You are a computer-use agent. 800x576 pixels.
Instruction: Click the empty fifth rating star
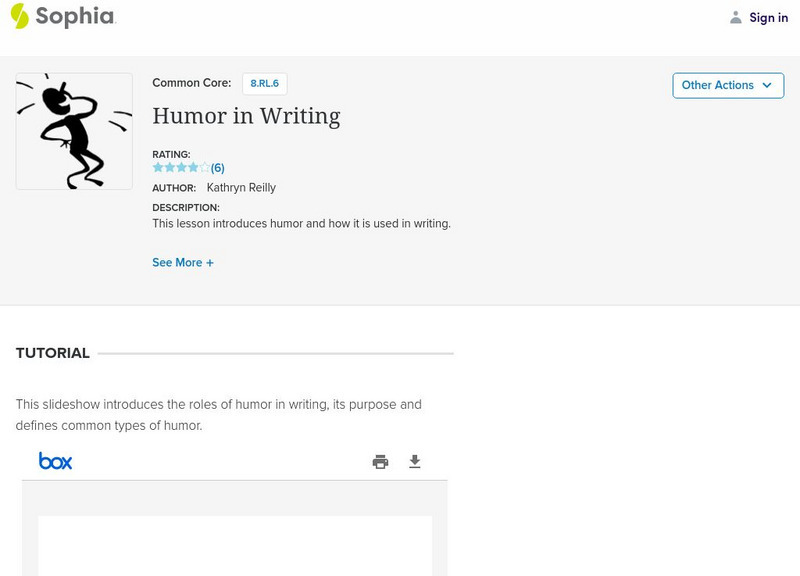205,168
